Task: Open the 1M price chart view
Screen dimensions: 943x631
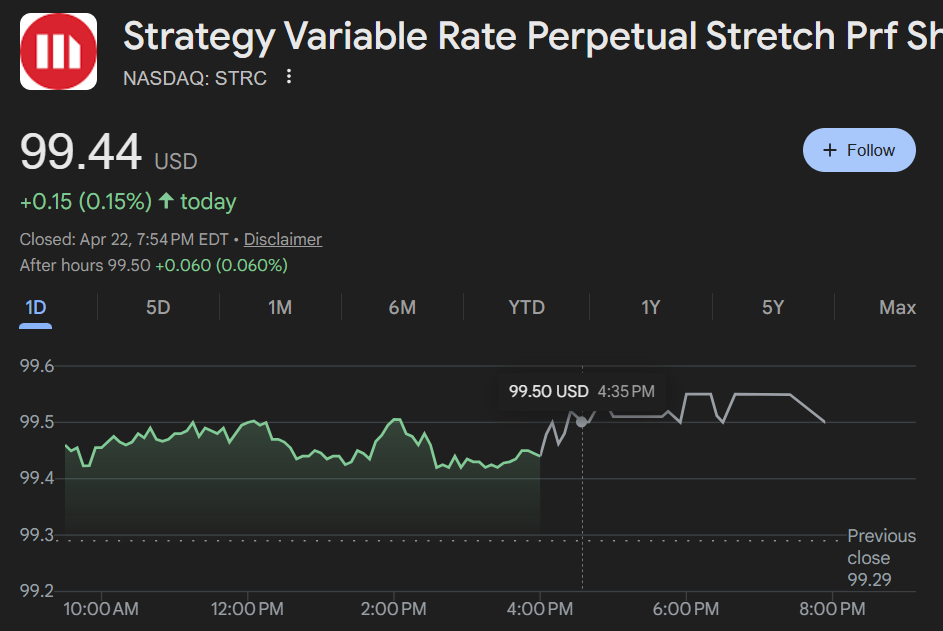Action: click(x=280, y=307)
